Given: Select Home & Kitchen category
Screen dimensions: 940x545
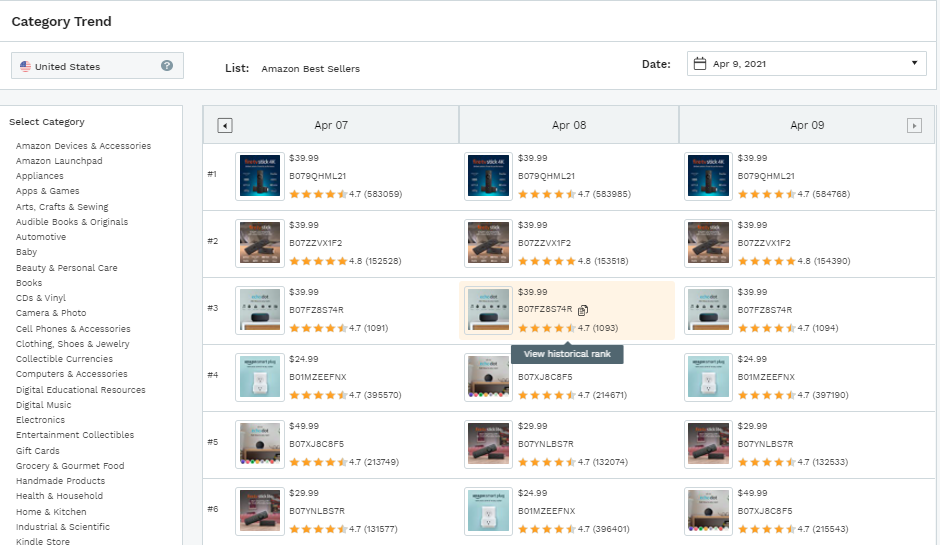Looking at the screenshot, I should (x=51, y=512).
